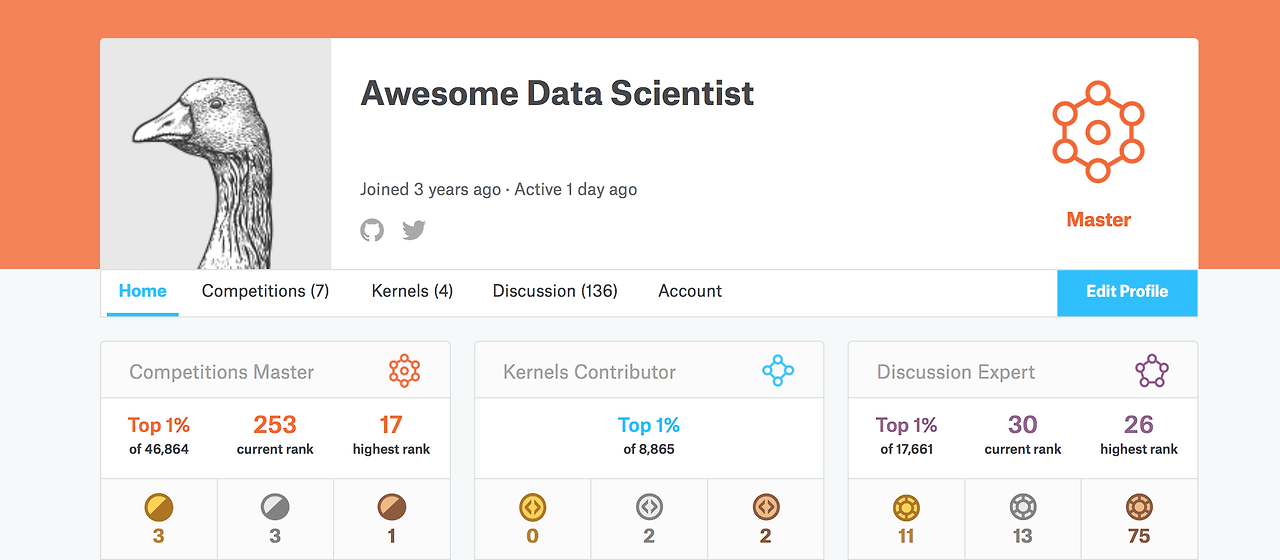Click the goose profile picture
The image size is (1280, 560).
pos(215,155)
